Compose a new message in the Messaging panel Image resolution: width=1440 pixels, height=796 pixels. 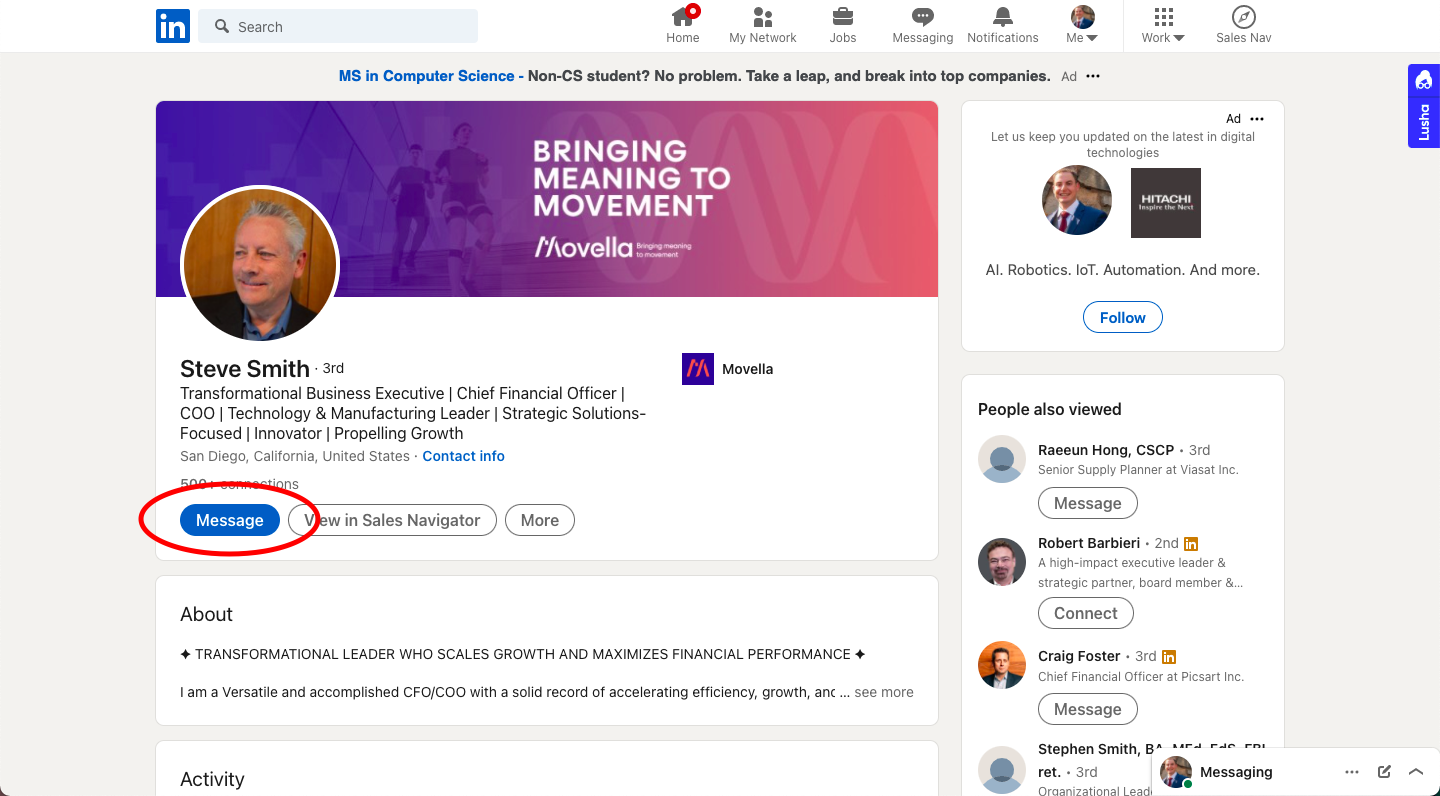(1384, 771)
